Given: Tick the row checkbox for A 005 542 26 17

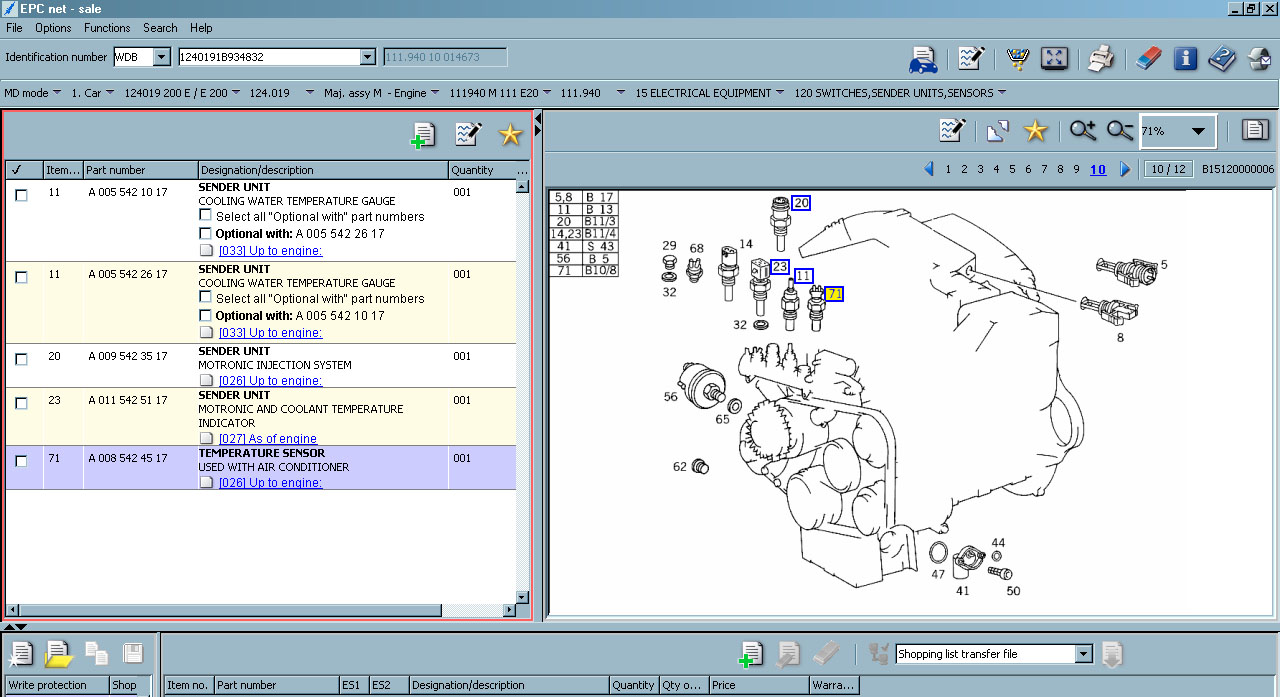Looking at the screenshot, I should click(x=21, y=277).
